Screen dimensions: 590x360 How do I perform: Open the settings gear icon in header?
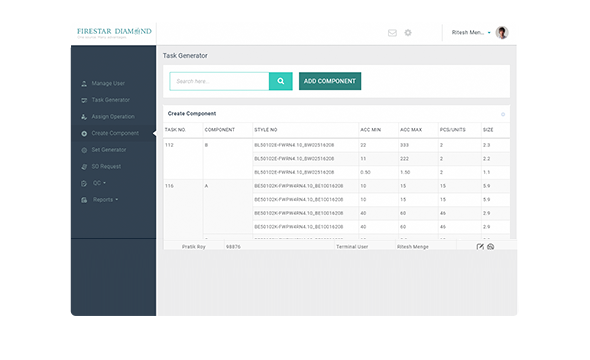(408, 33)
